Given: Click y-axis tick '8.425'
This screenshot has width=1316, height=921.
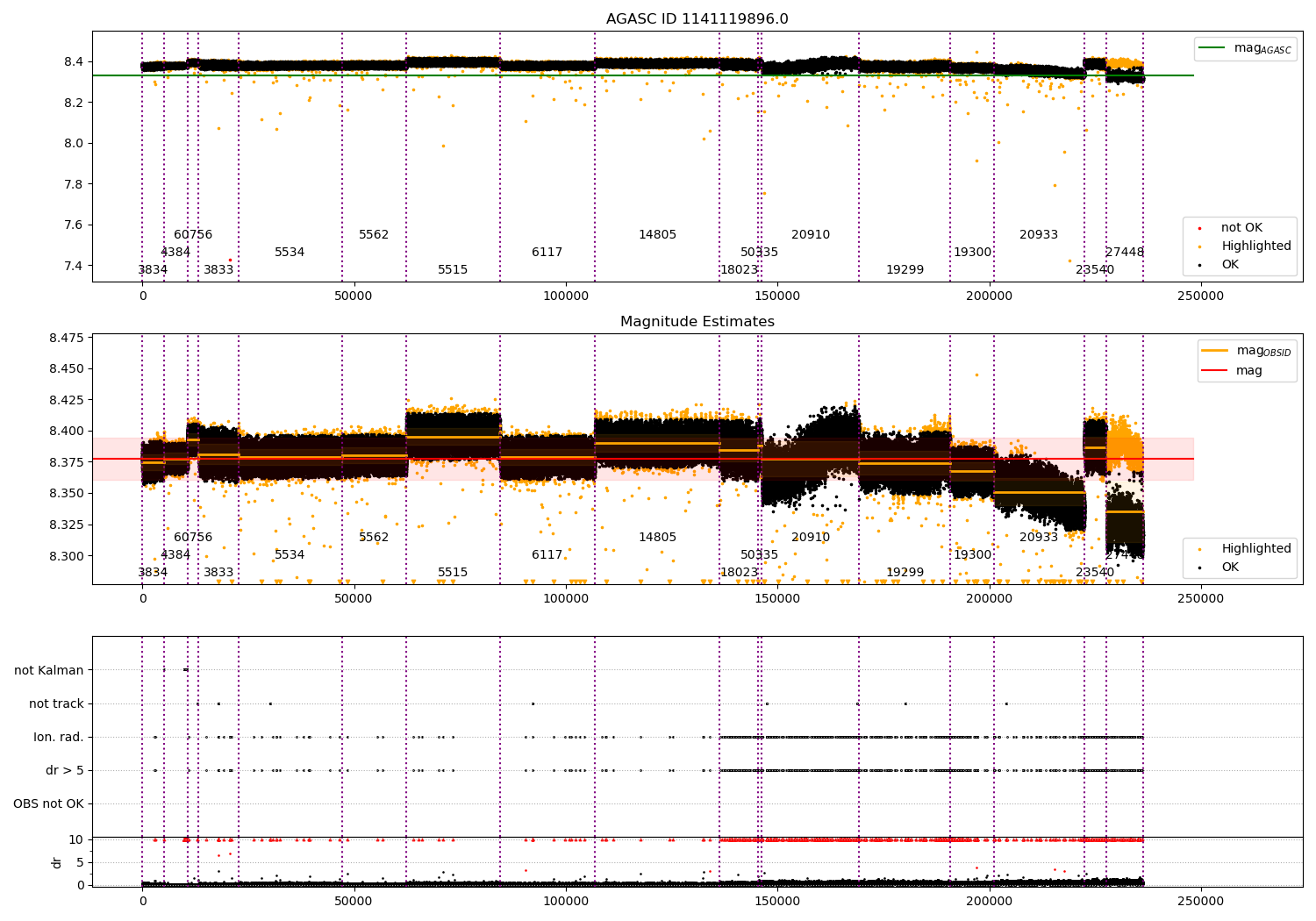Looking at the screenshot, I should (67, 400).
